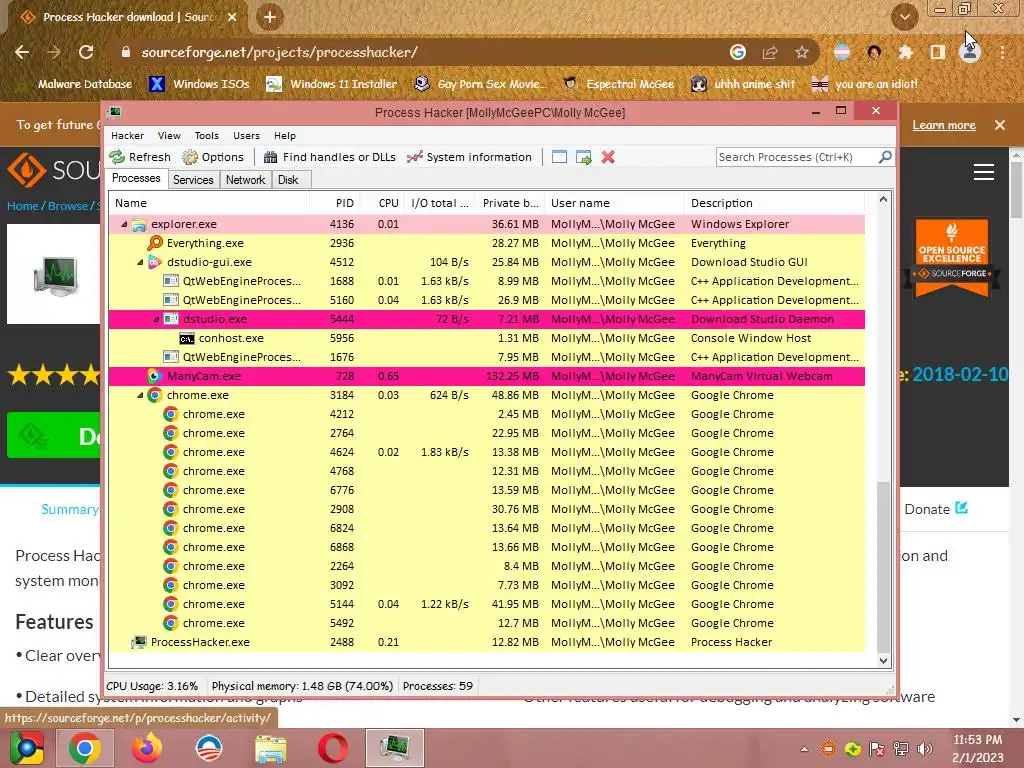Open Malware Database bookmark
This screenshot has width=1024, height=768.
pyautogui.click(x=85, y=84)
